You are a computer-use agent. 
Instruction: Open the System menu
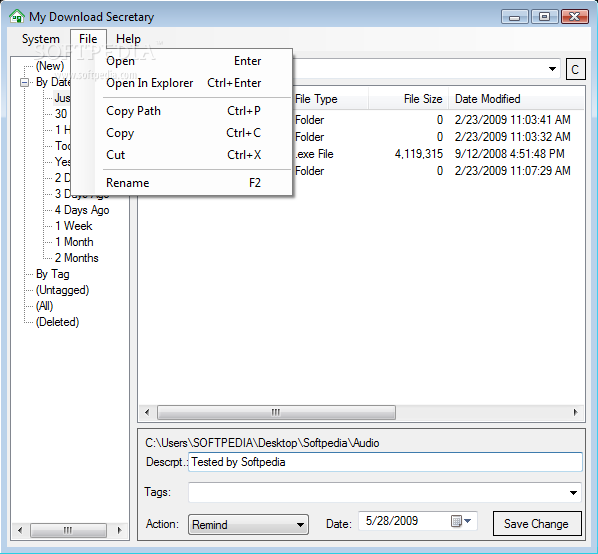[x=41, y=39]
